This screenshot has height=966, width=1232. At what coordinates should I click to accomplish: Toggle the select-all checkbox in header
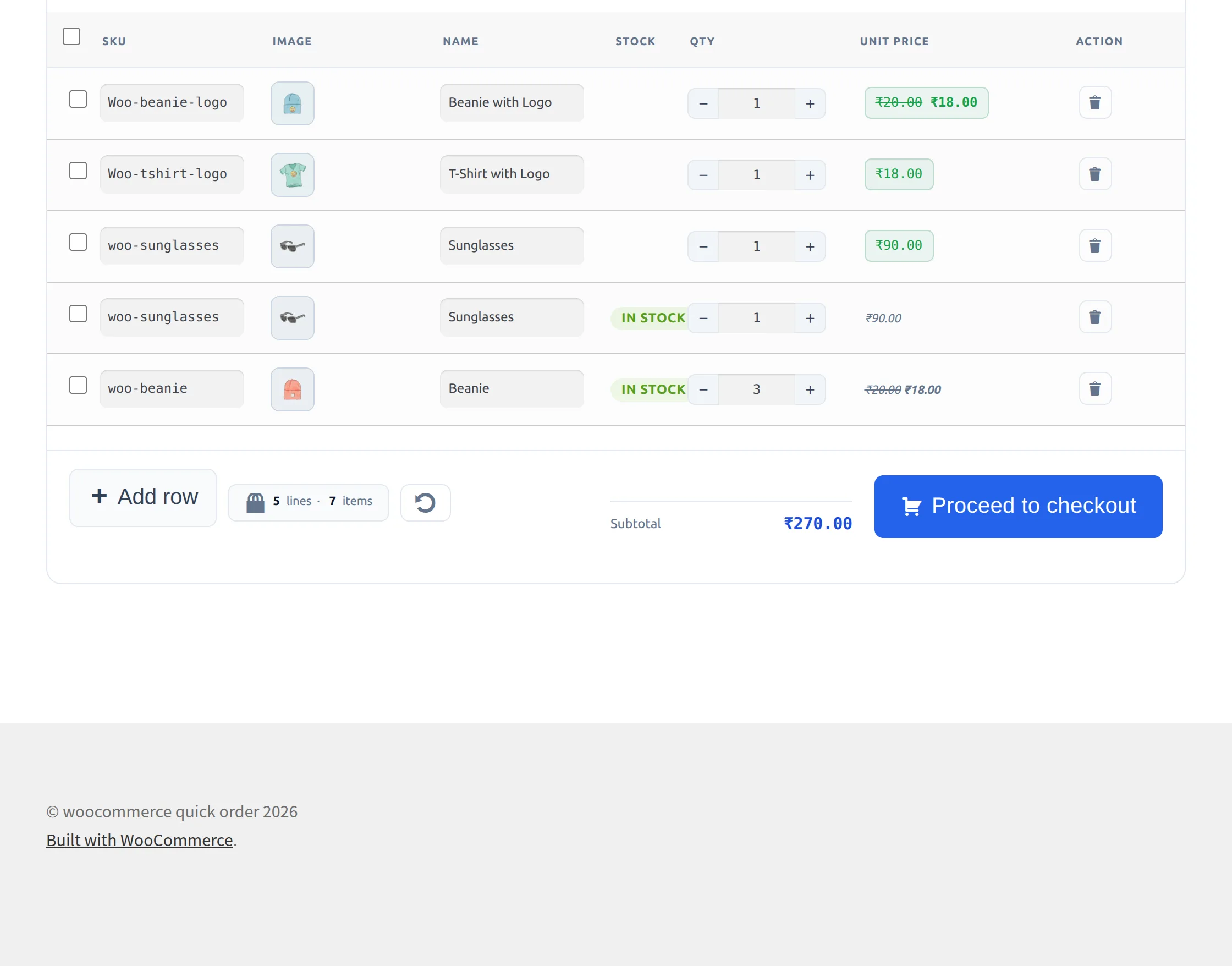pyautogui.click(x=71, y=36)
